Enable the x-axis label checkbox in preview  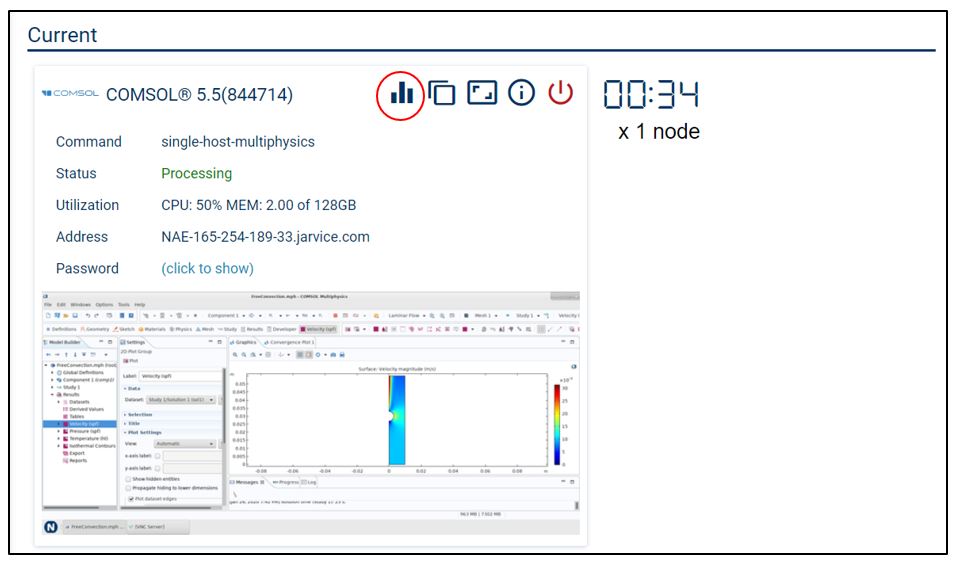(x=157, y=456)
